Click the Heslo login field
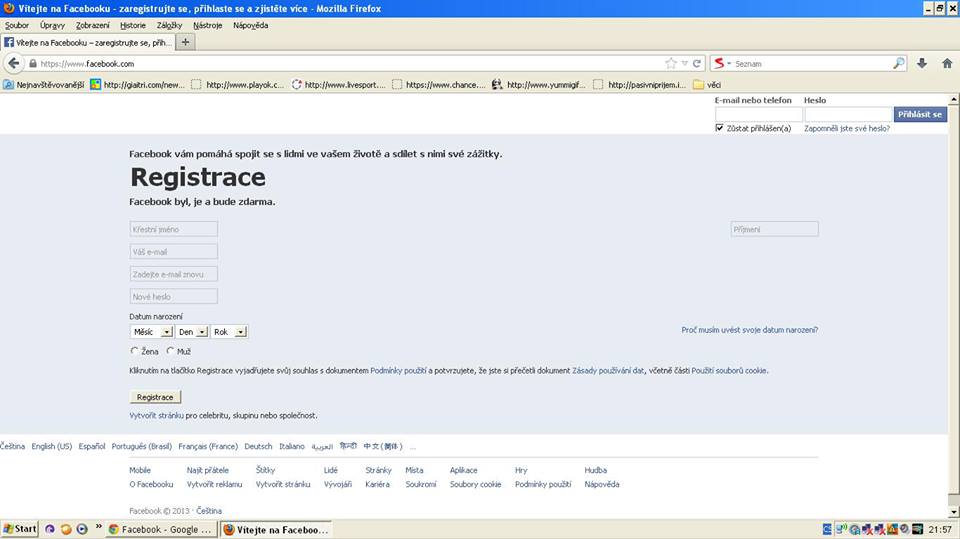 [x=848, y=115]
